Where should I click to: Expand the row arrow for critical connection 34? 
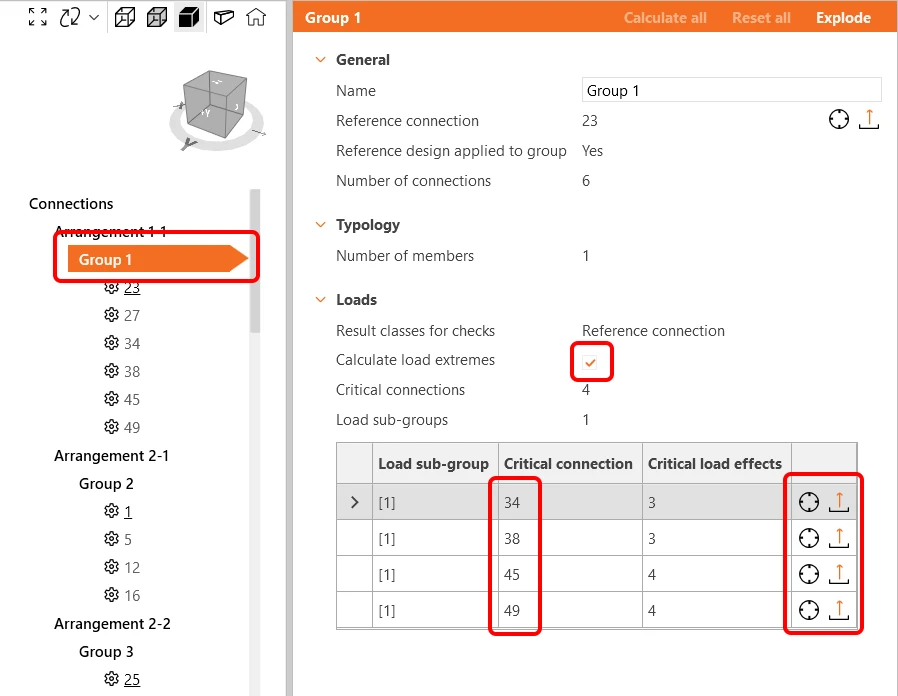point(355,502)
